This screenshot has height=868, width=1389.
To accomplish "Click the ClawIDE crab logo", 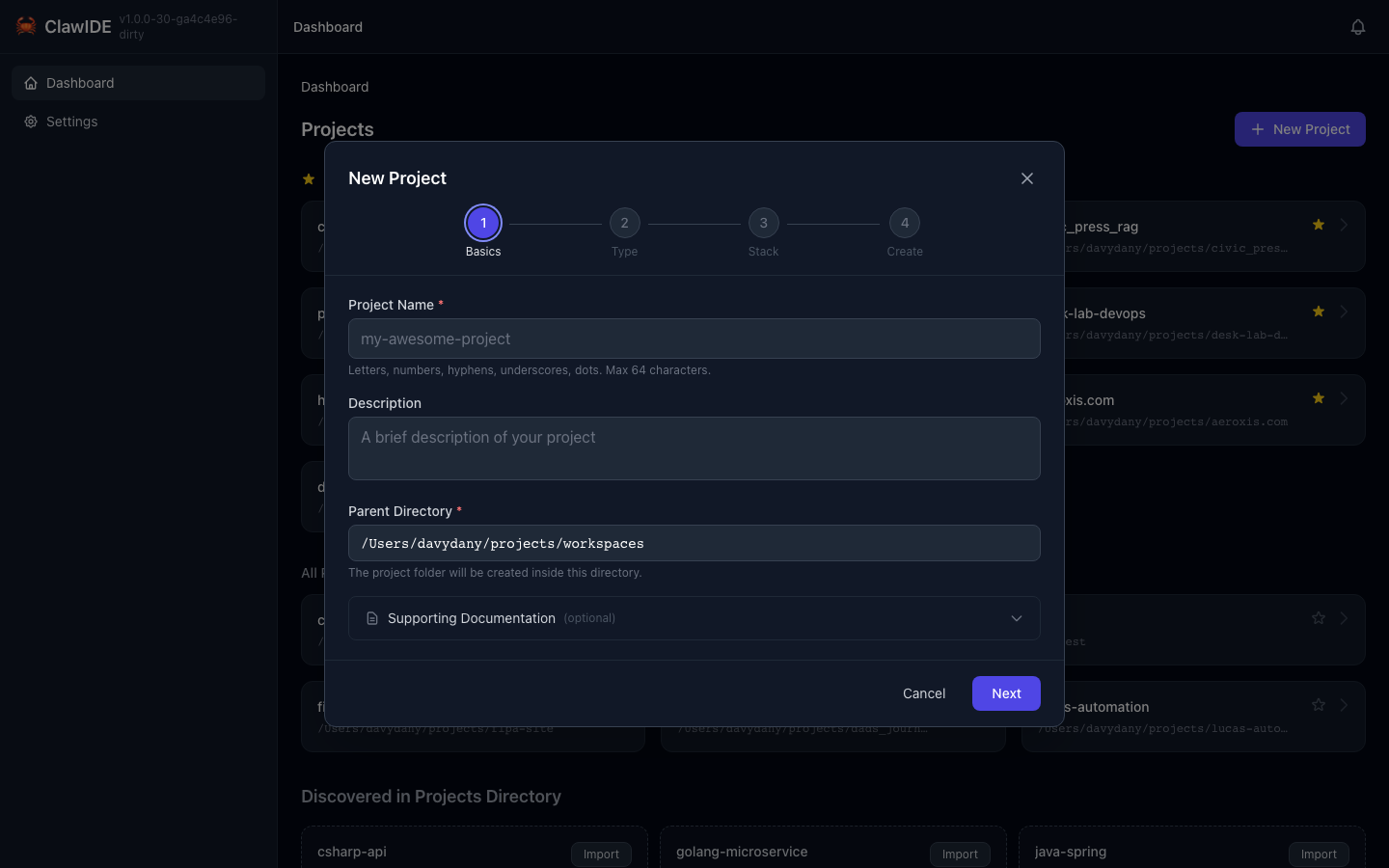I will point(25,26).
